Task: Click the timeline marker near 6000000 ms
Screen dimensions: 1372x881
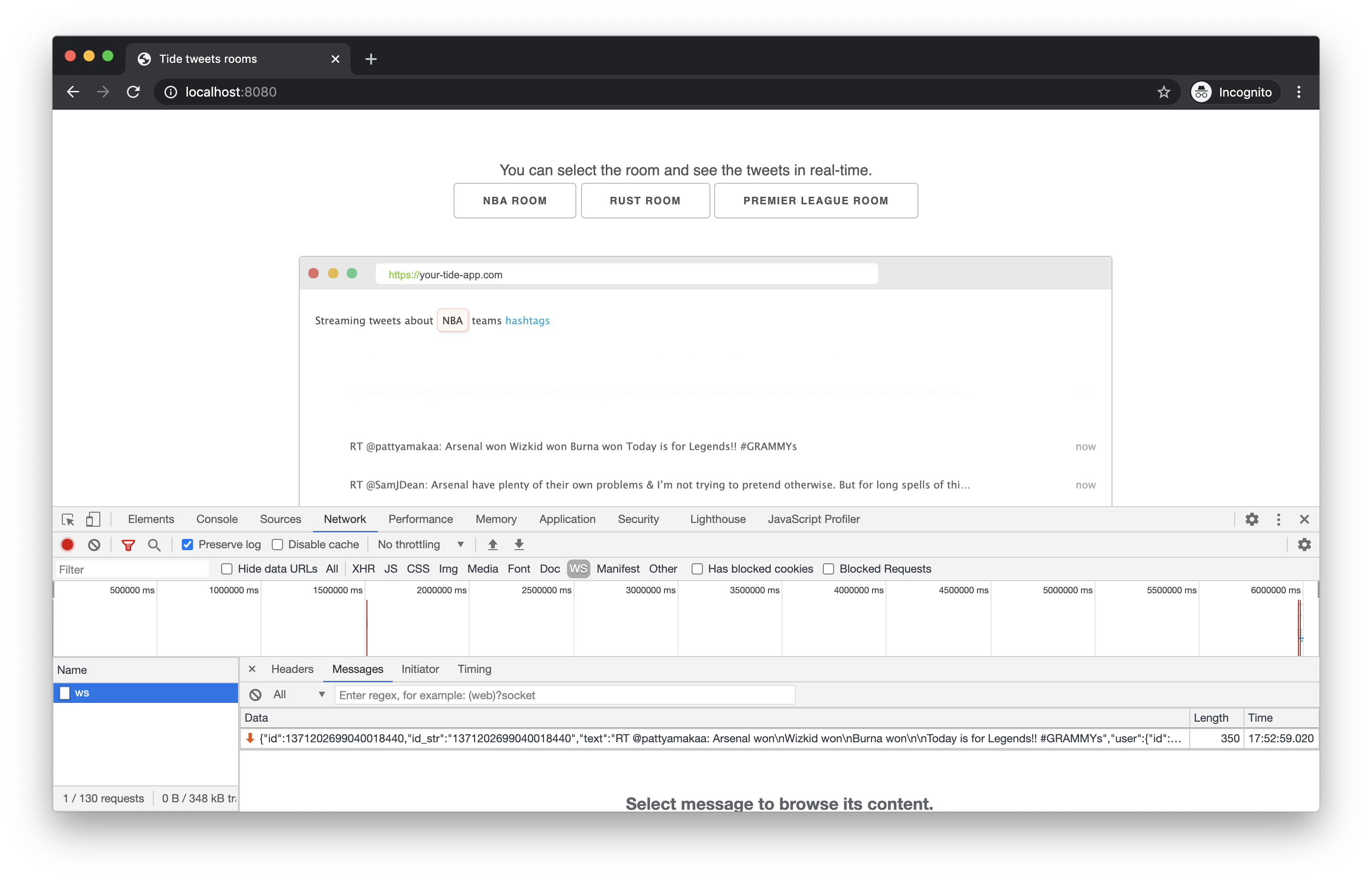Action: [1299, 627]
